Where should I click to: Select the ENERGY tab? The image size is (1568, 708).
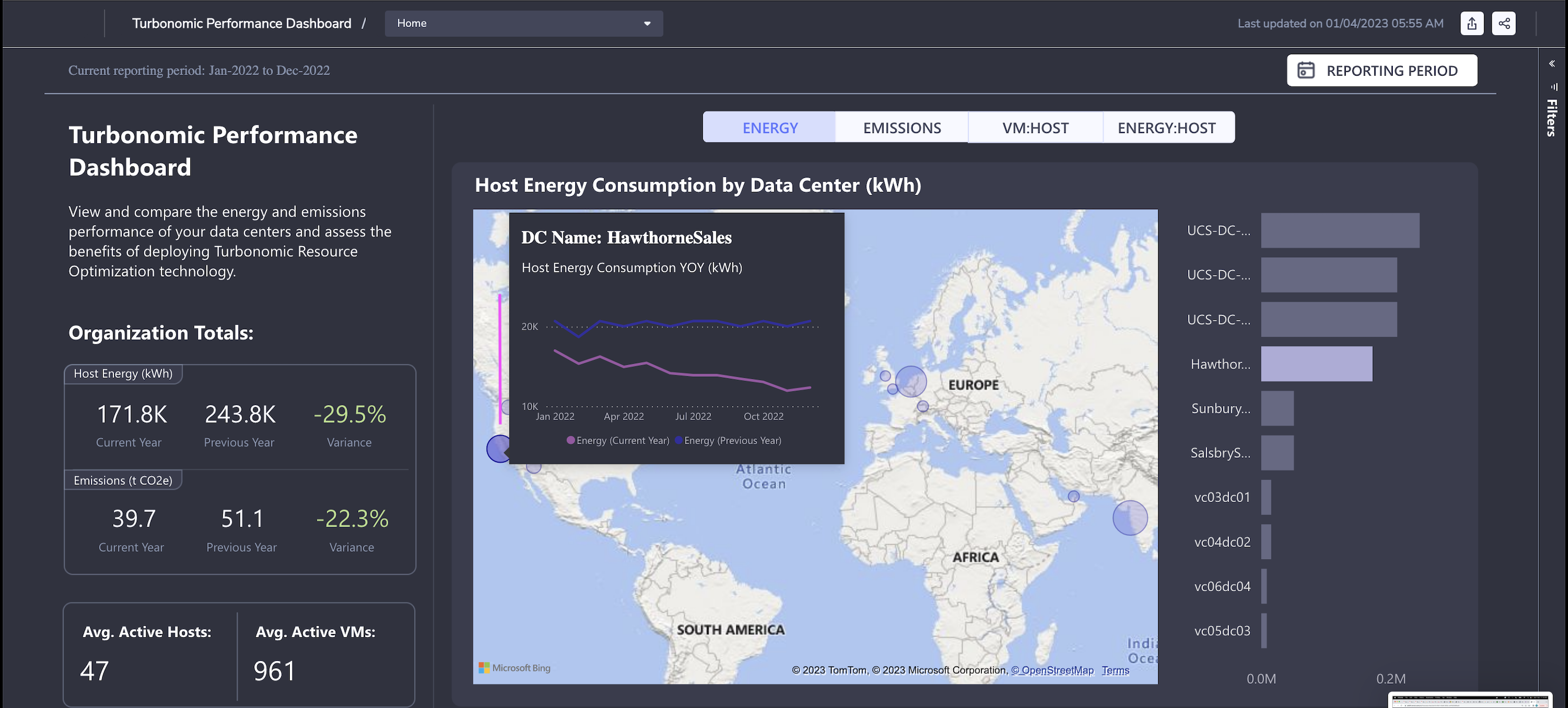[769, 128]
